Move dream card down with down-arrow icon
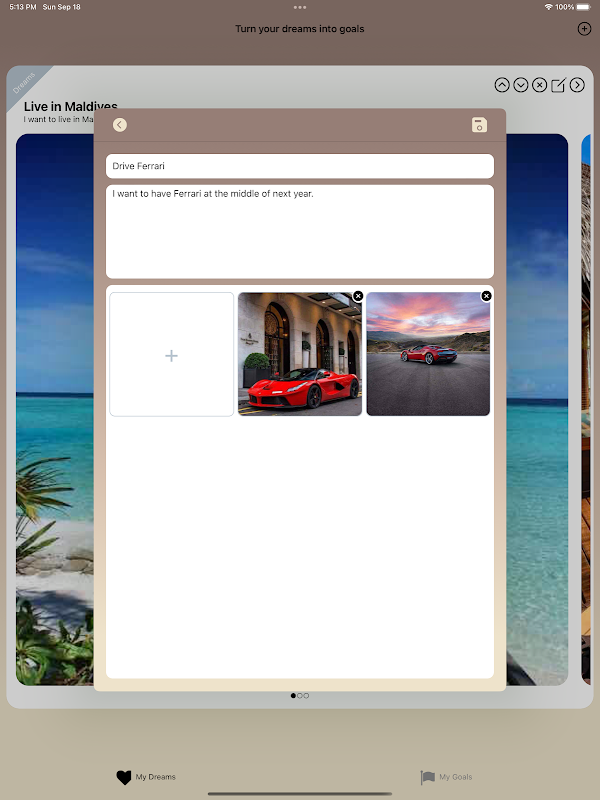 coord(521,85)
